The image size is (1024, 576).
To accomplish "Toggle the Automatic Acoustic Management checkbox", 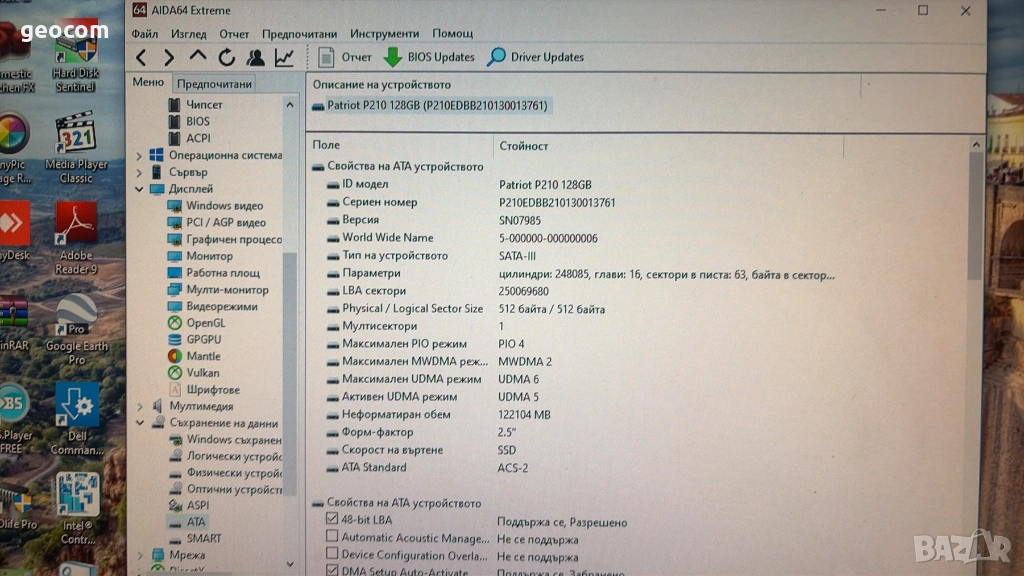I will coord(332,538).
